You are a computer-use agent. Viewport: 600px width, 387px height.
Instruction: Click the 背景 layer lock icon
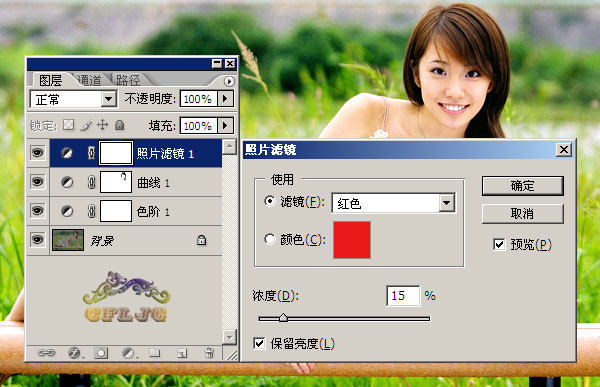click(202, 240)
